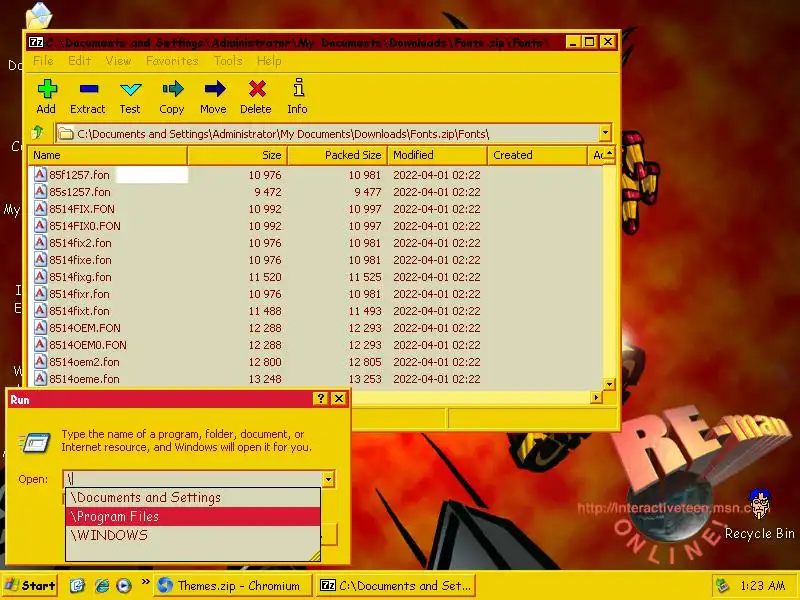Image resolution: width=800 pixels, height=600 pixels.
Task: Choose the Move toolbar icon
Action: click(x=215, y=89)
